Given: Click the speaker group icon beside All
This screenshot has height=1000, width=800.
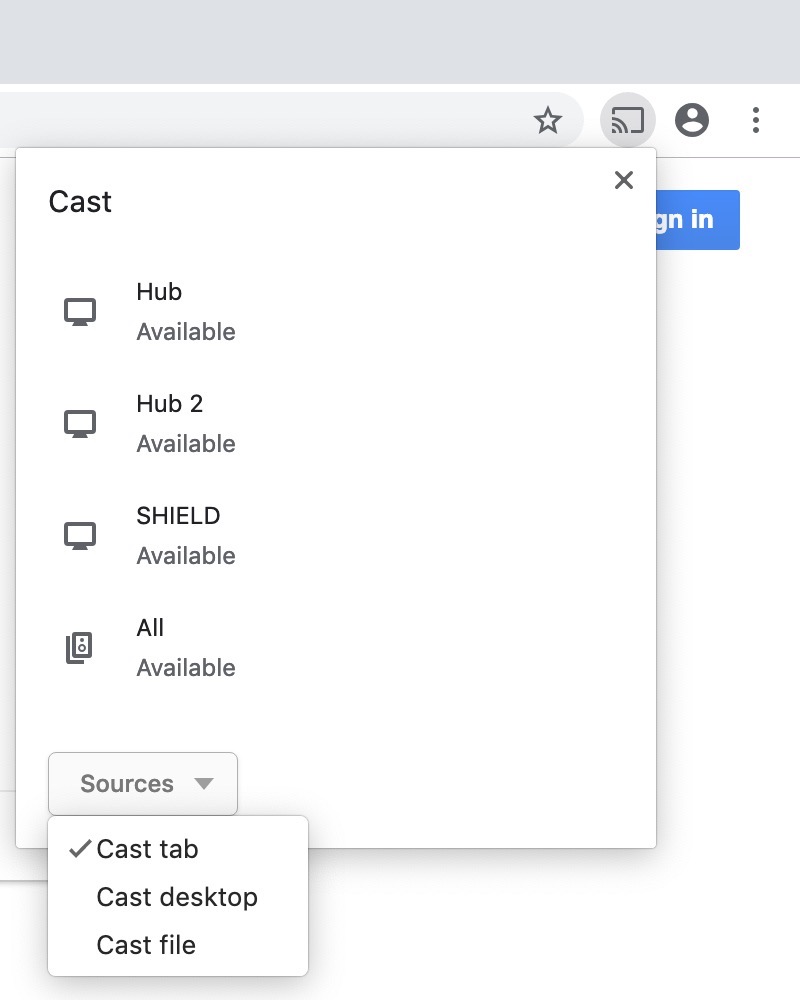Looking at the screenshot, I should [x=80, y=648].
